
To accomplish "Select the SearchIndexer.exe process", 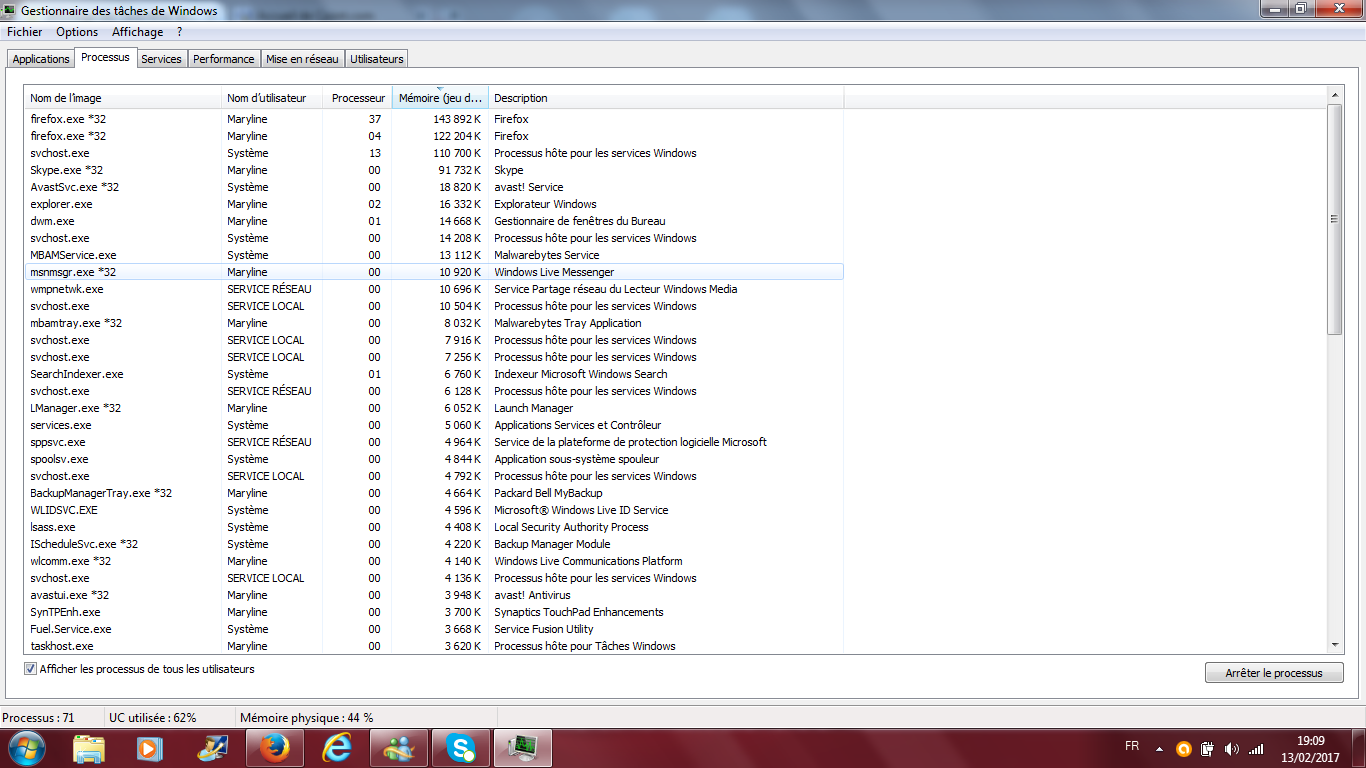I will click(x=434, y=374).
